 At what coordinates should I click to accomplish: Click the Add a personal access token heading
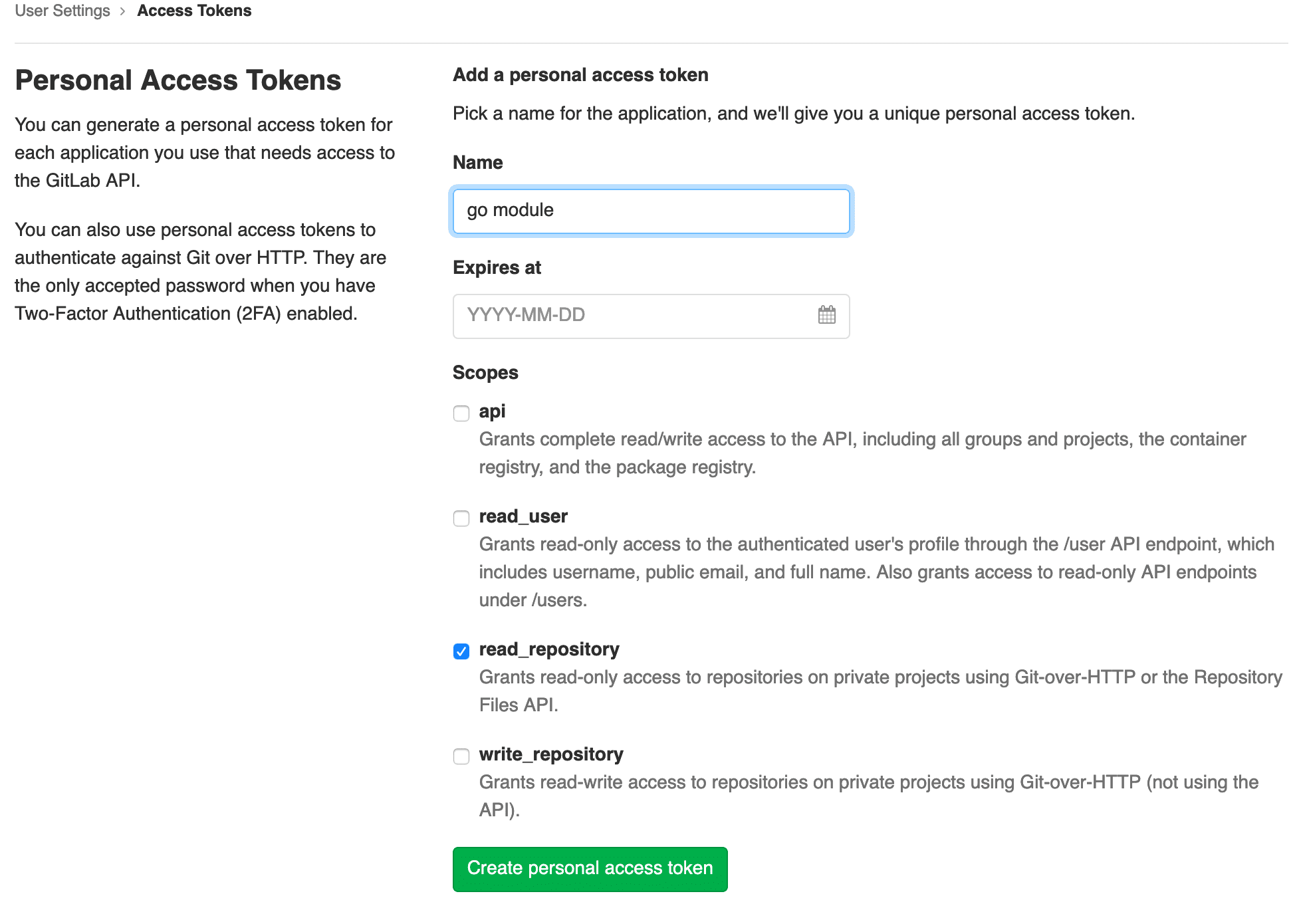click(x=580, y=74)
